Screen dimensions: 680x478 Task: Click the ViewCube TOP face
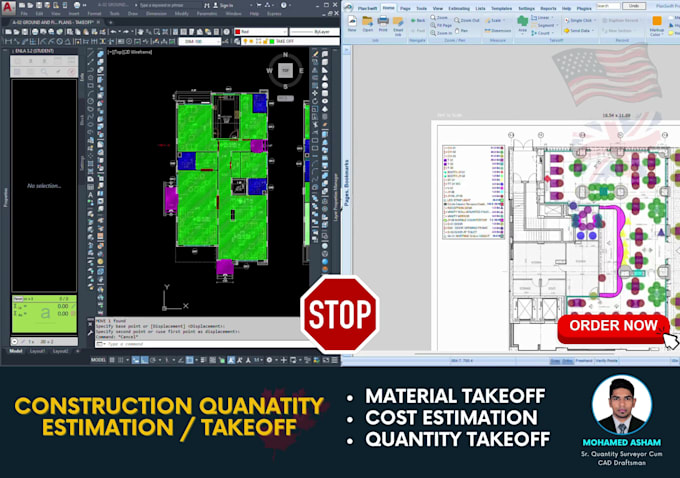(x=285, y=70)
